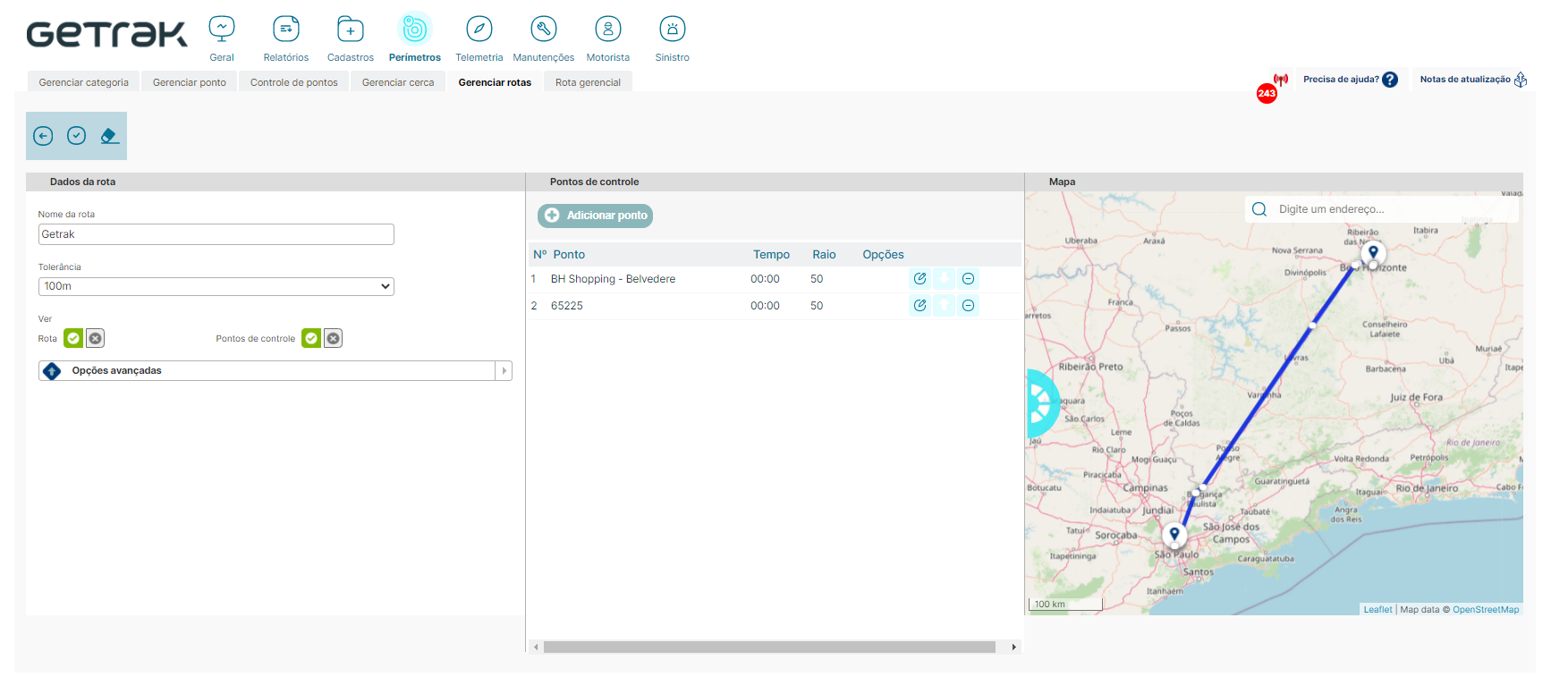Open the Manutenções section
Screen dimensions: 1568x694
tap(544, 29)
